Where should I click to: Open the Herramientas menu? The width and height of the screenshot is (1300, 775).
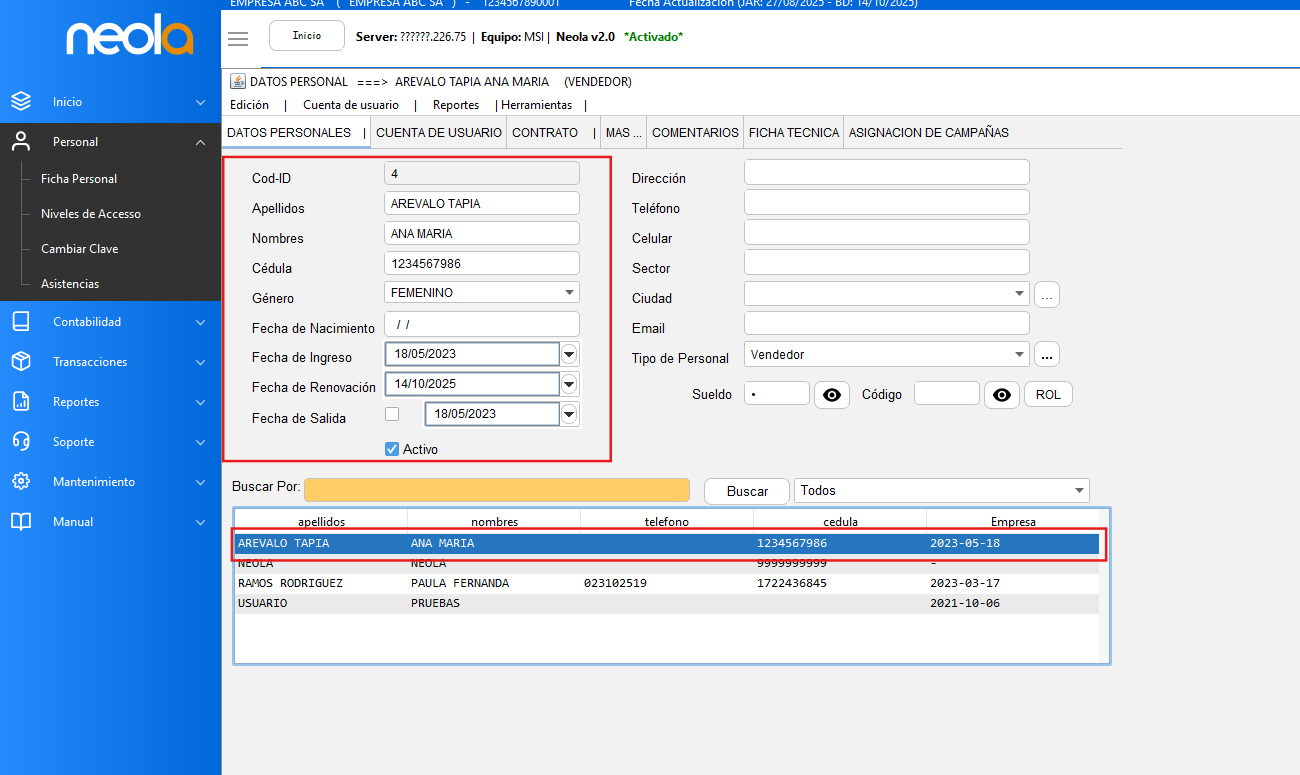pyautogui.click(x=537, y=105)
